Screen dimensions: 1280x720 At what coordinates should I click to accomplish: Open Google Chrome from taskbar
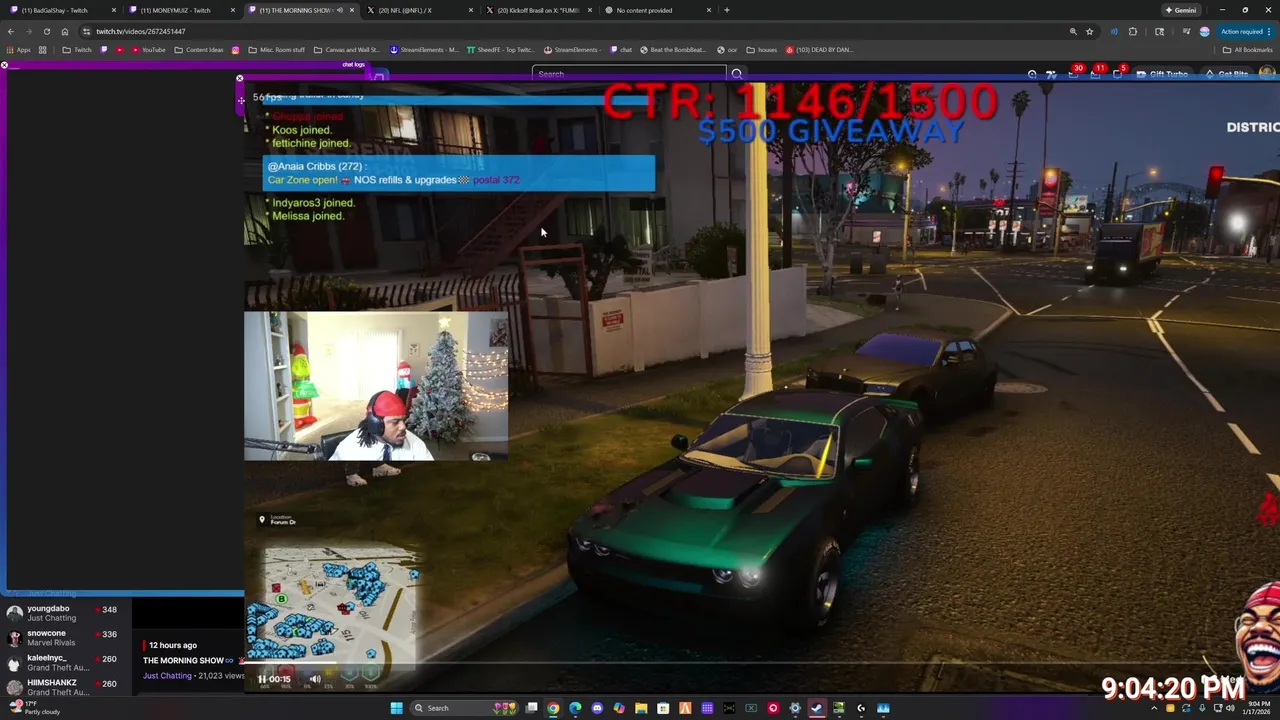pos(553,708)
